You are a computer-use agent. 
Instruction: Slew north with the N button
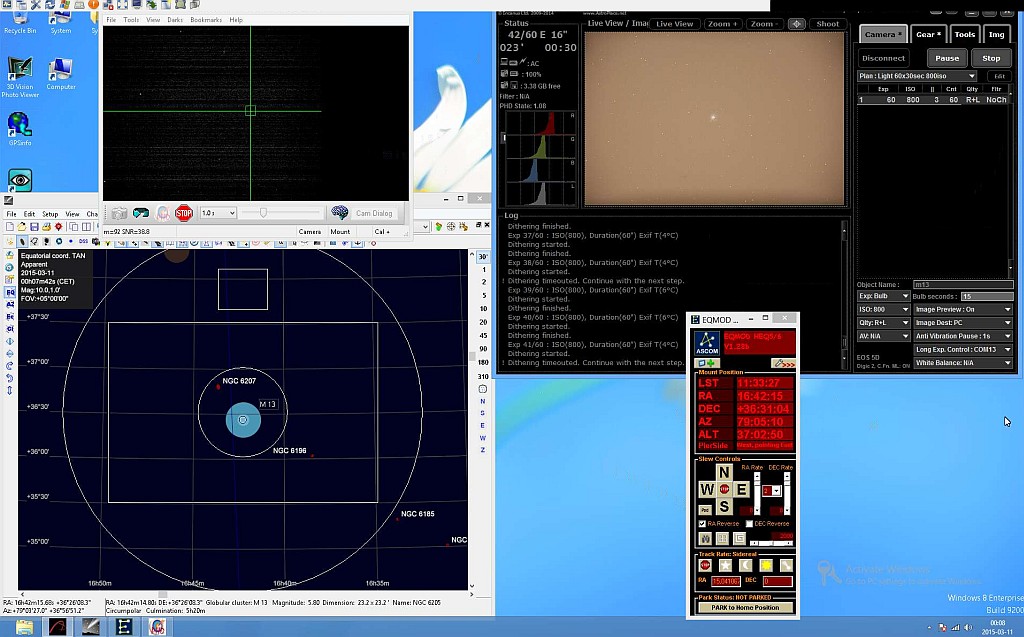(724, 472)
